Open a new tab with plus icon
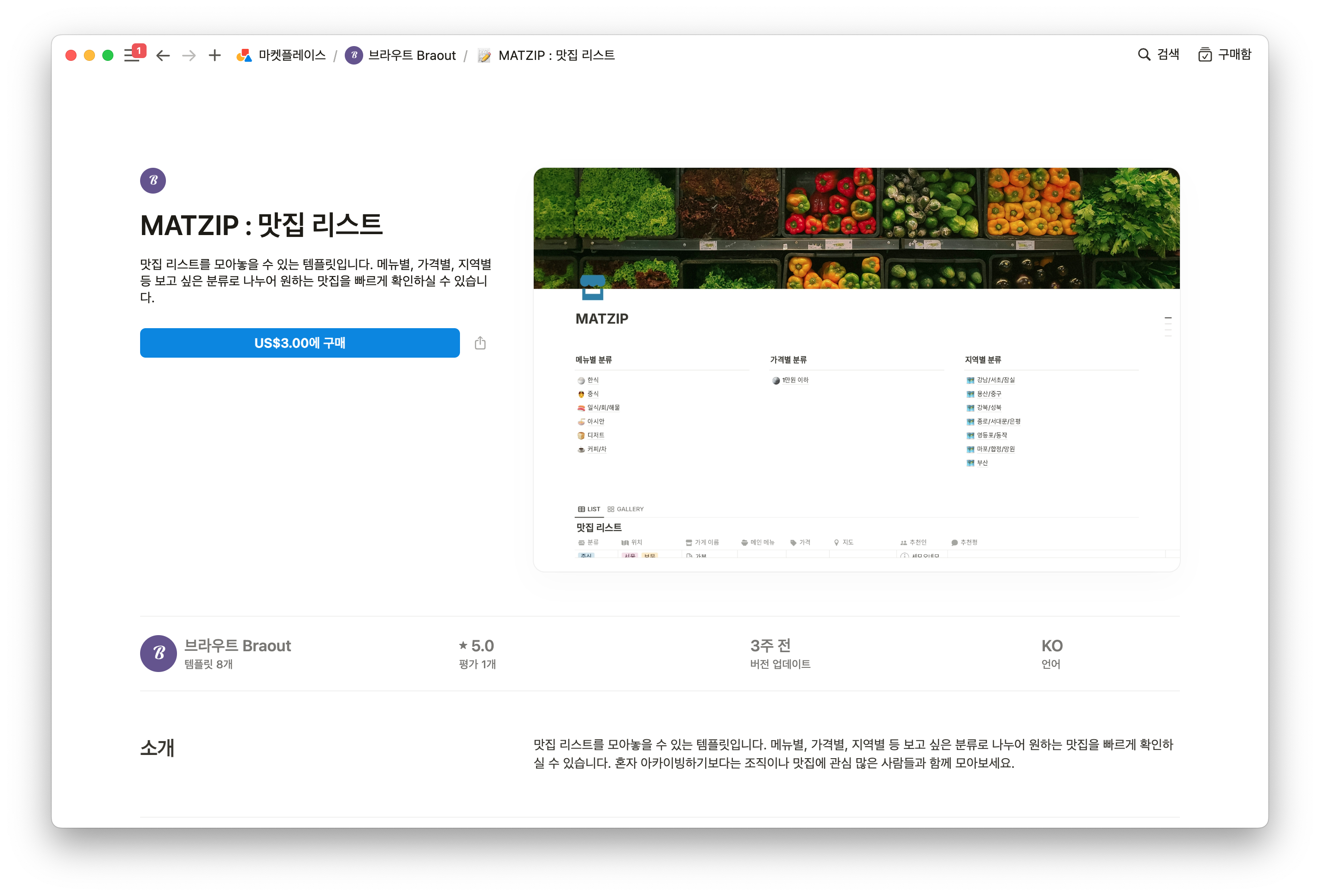 pyautogui.click(x=215, y=55)
